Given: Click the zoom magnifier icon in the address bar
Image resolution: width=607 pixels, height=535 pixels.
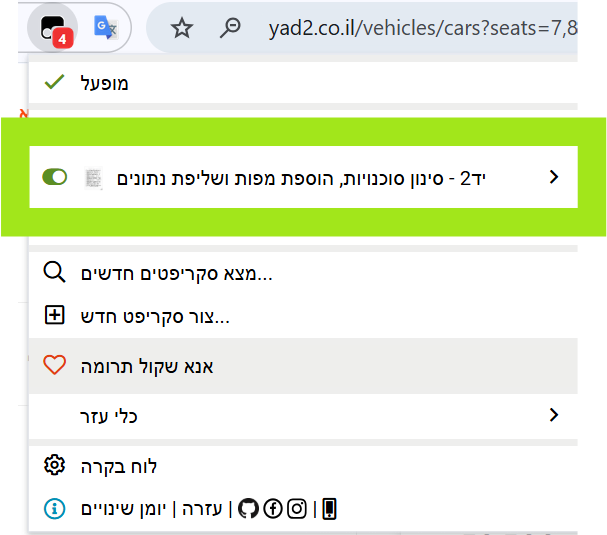Looking at the screenshot, I should tap(230, 28).
